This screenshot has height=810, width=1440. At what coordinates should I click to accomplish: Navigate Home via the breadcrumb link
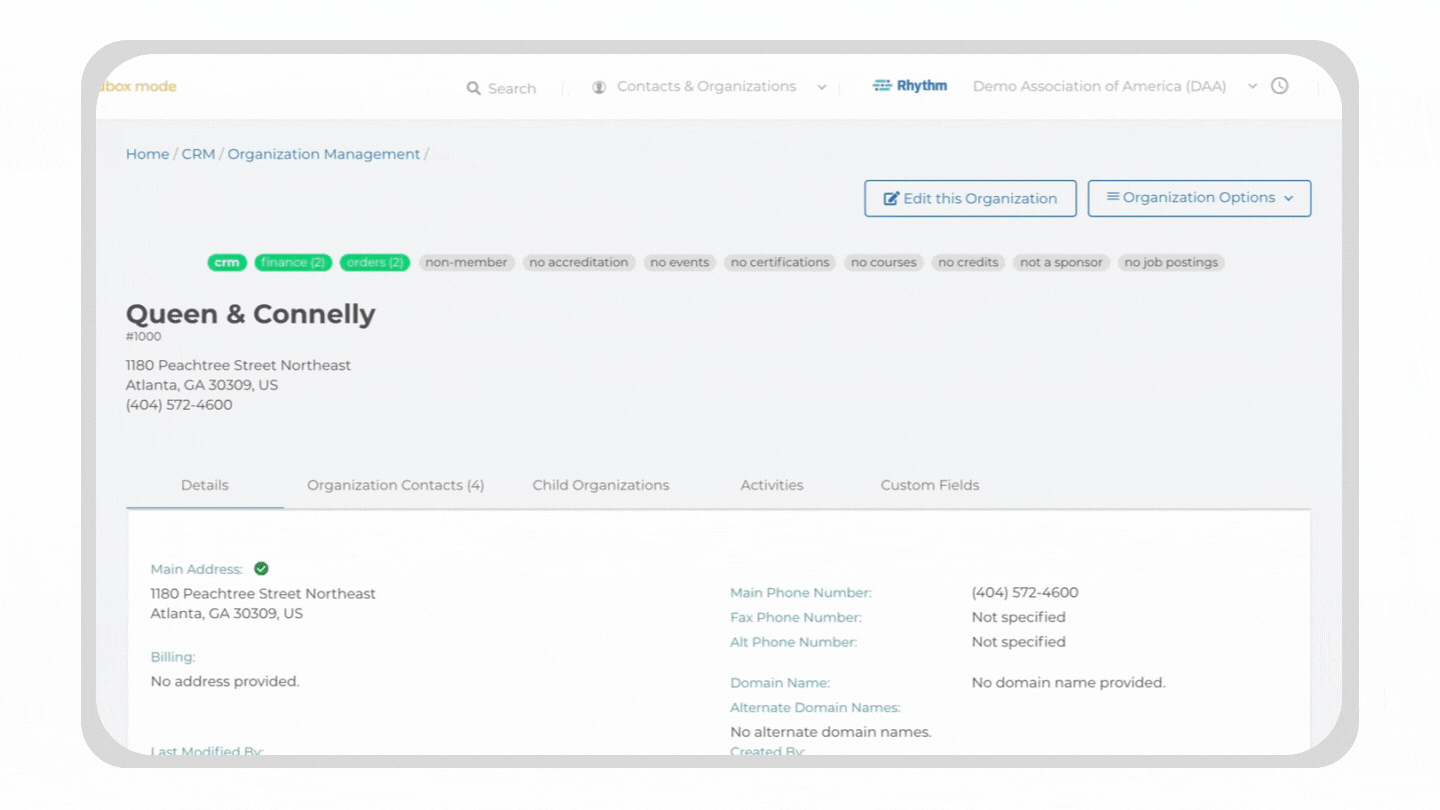pyautogui.click(x=147, y=153)
